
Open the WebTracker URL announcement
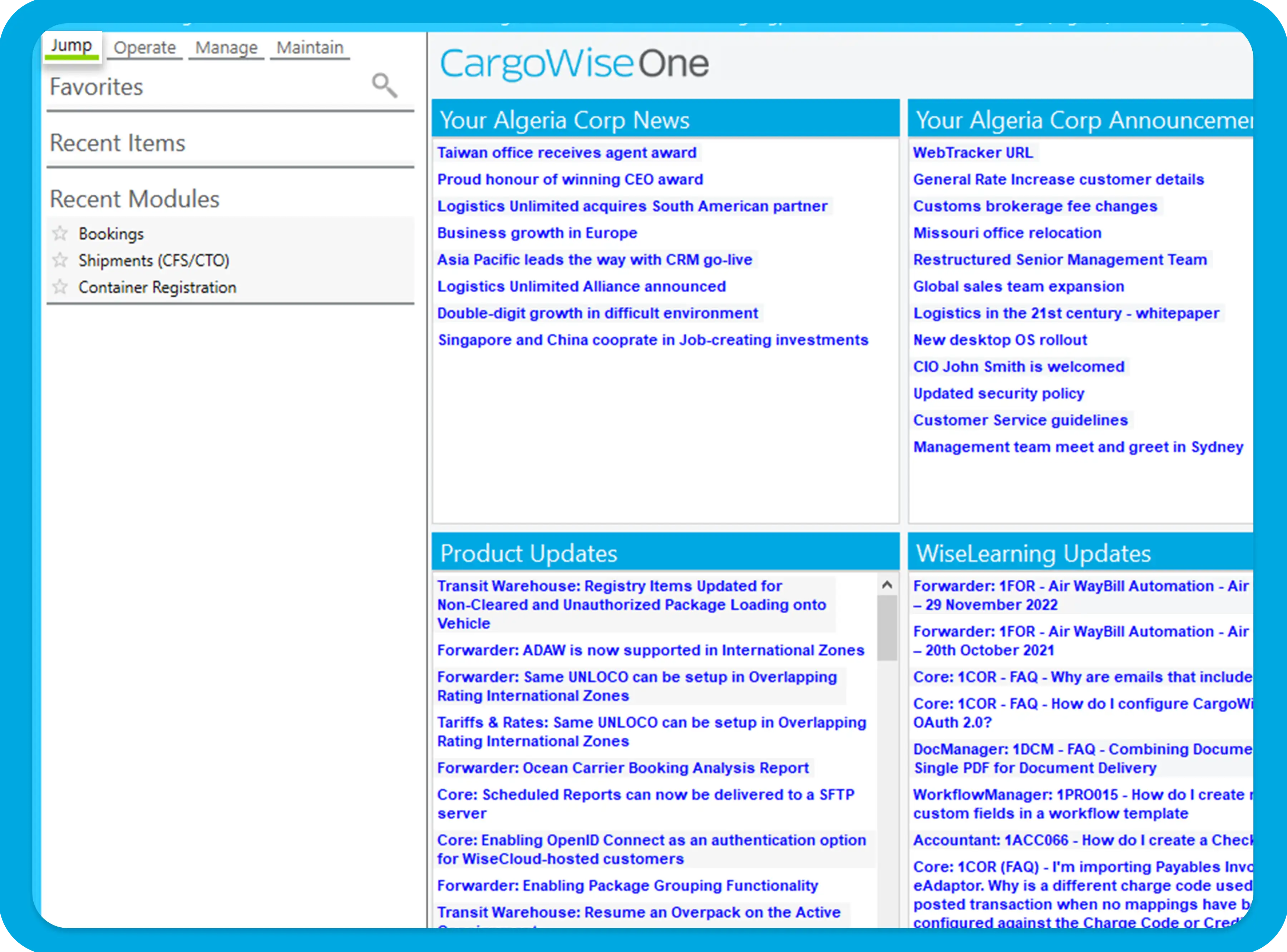coord(972,153)
